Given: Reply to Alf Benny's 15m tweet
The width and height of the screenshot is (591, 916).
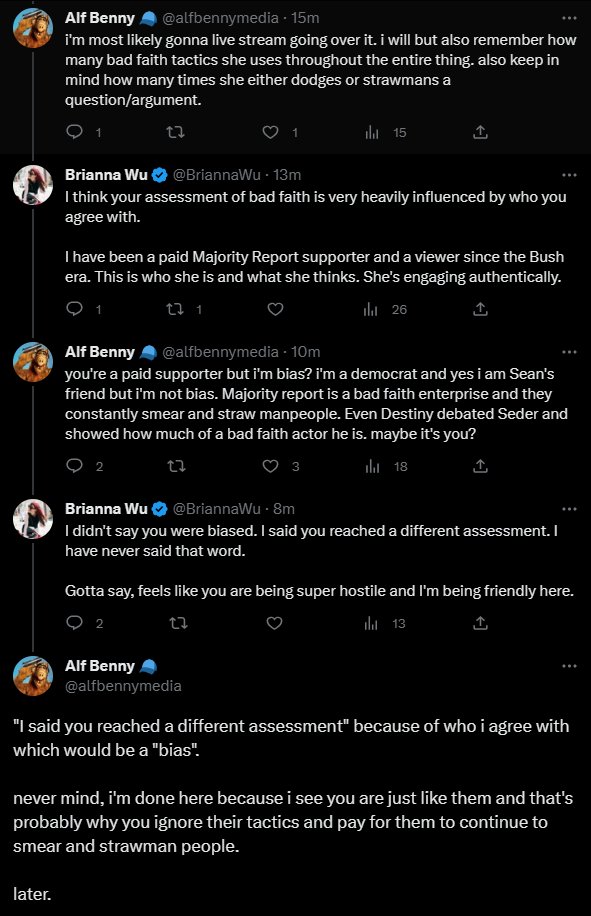Looking at the screenshot, I should click(x=75, y=132).
